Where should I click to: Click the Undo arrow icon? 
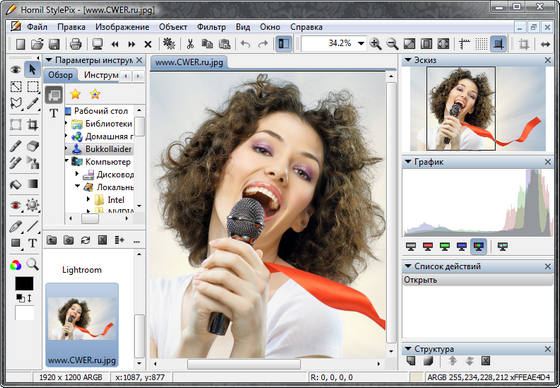(245, 44)
